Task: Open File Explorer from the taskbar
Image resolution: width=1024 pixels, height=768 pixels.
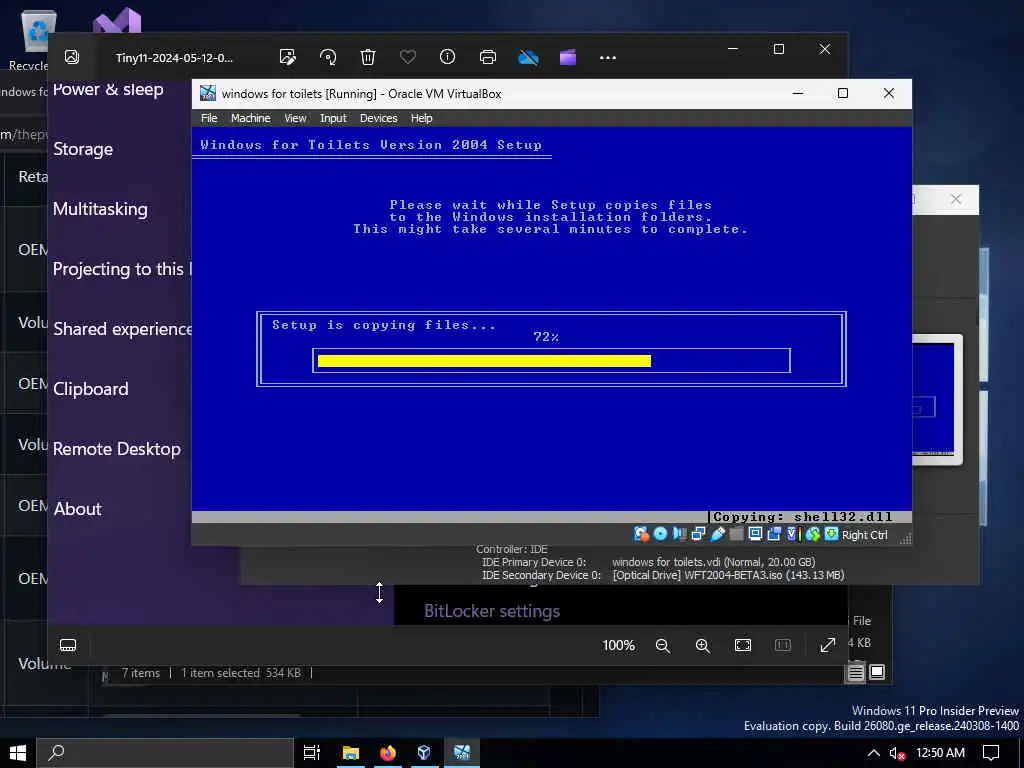Action: click(x=351, y=753)
